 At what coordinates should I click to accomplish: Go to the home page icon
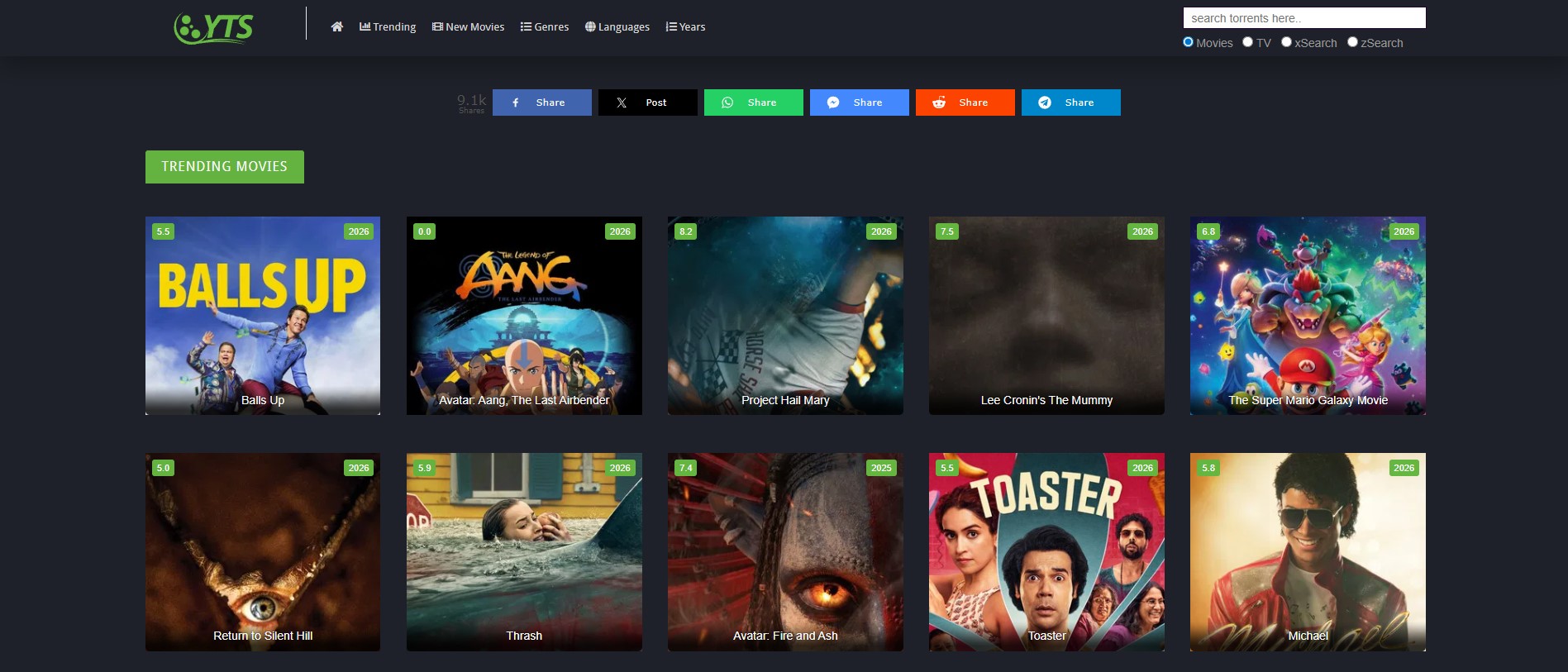click(336, 26)
